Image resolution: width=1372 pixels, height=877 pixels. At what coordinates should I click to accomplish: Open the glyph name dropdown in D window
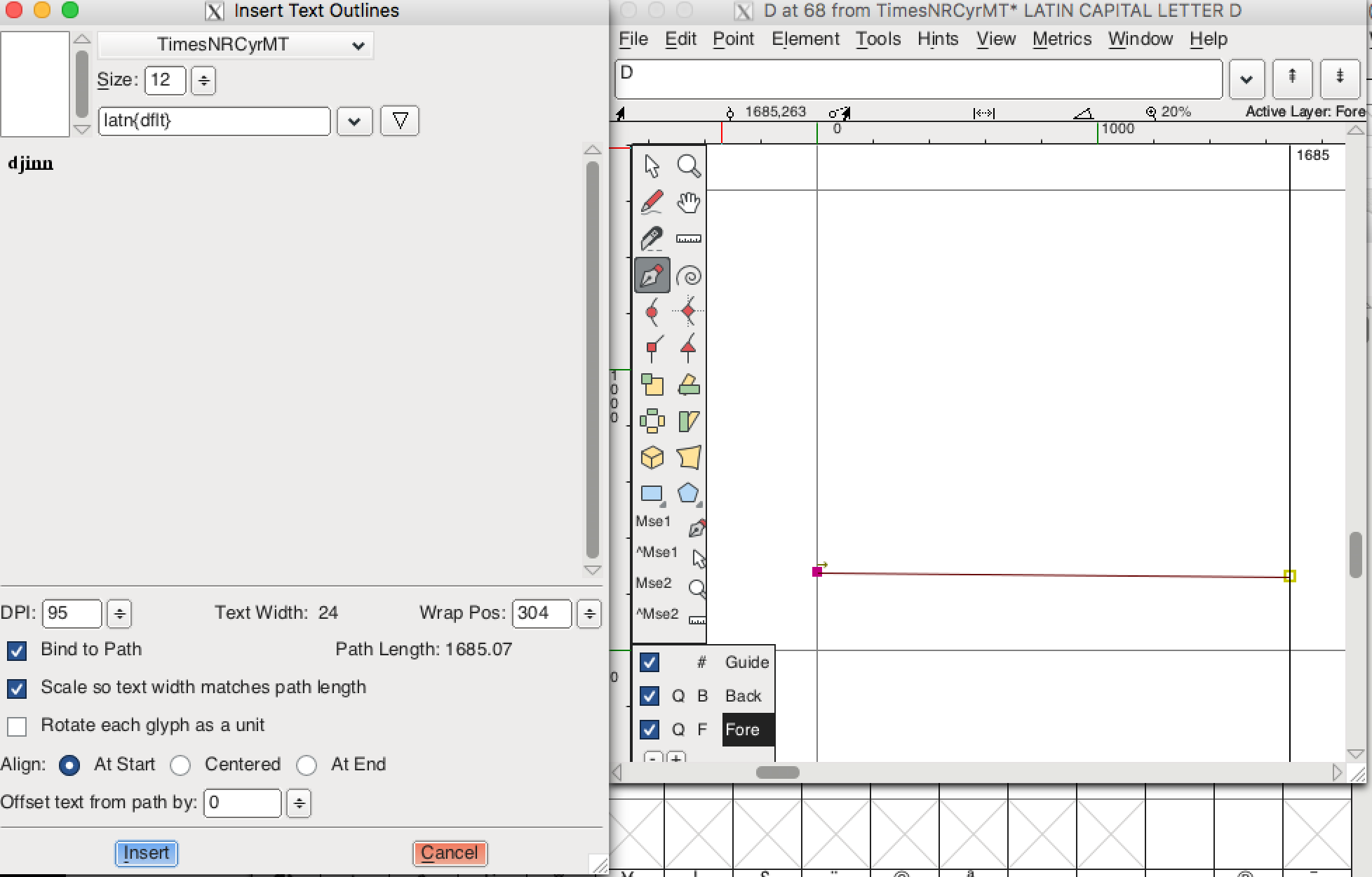click(1246, 79)
